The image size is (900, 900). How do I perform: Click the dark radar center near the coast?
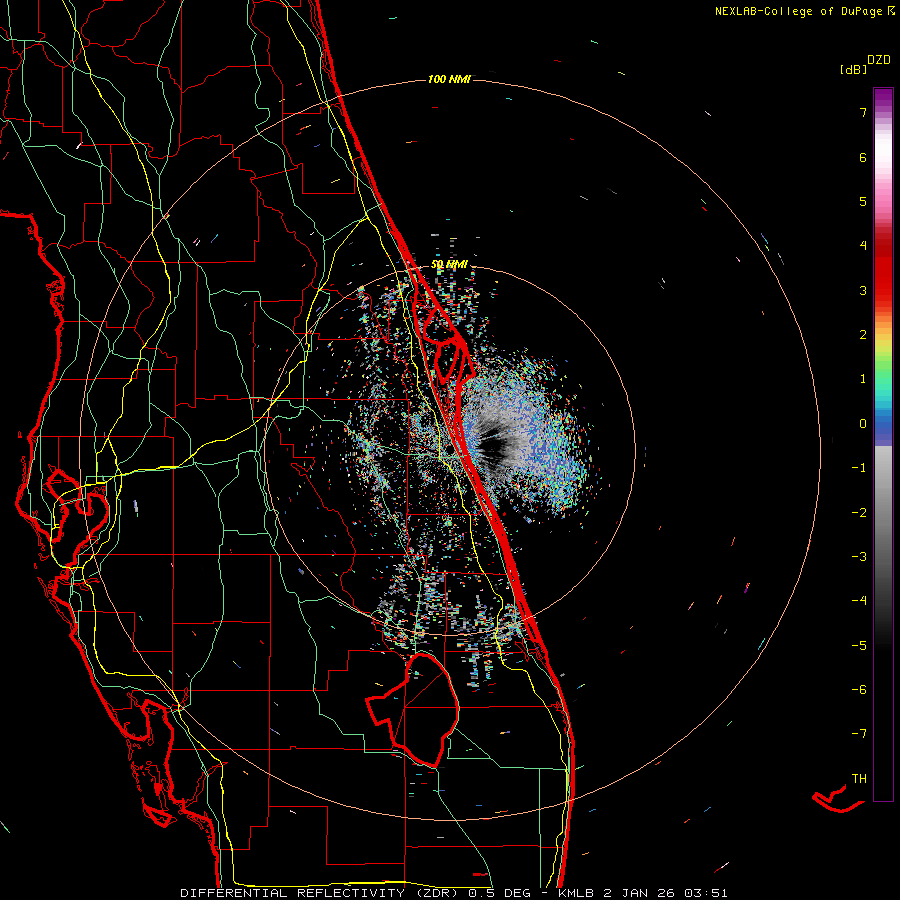point(492,444)
